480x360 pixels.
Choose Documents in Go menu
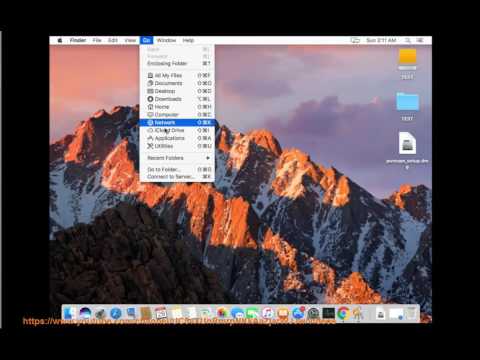pyautogui.click(x=177, y=83)
